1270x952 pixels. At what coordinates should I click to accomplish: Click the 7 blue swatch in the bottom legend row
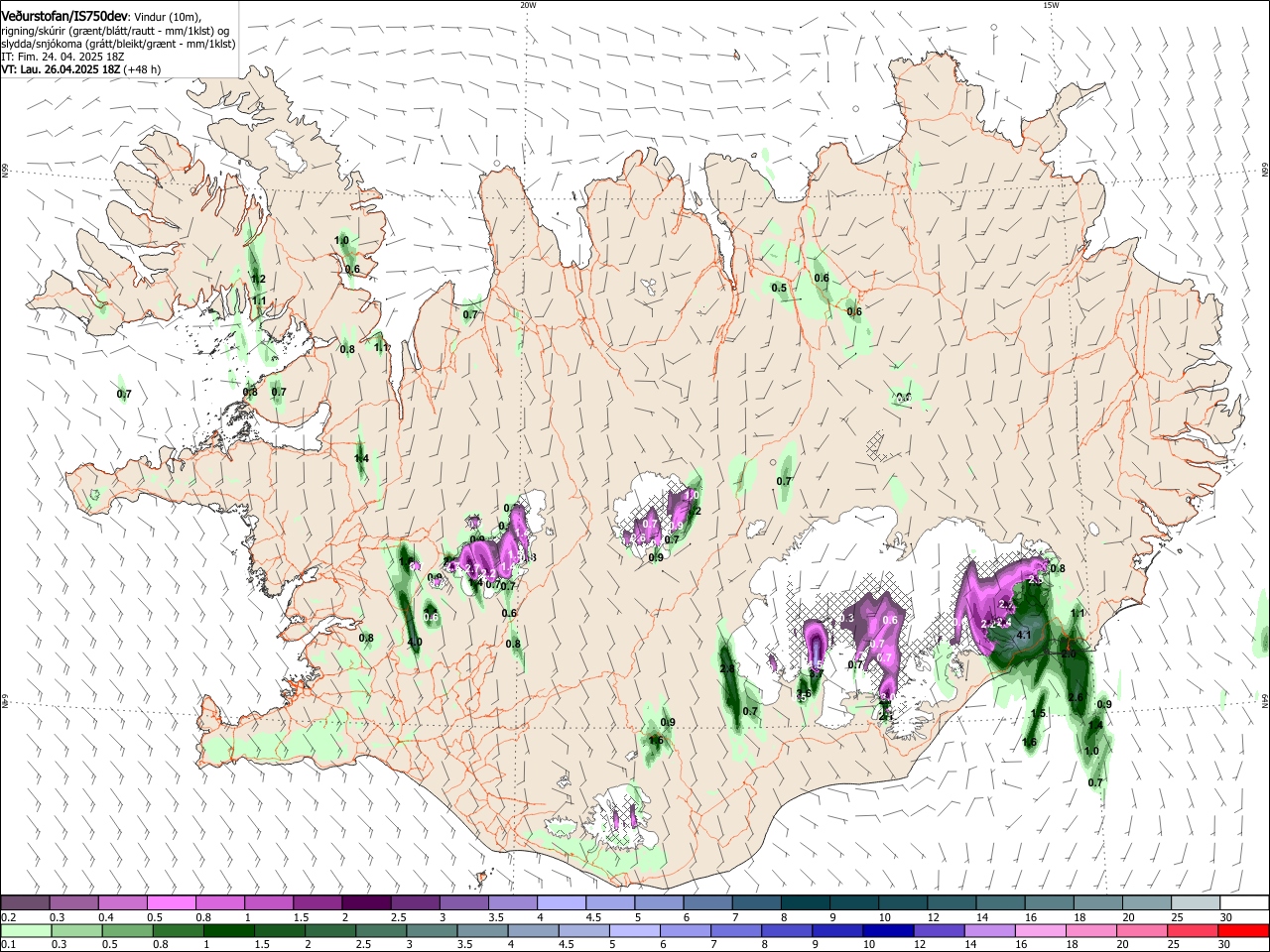[x=735, y=930]
